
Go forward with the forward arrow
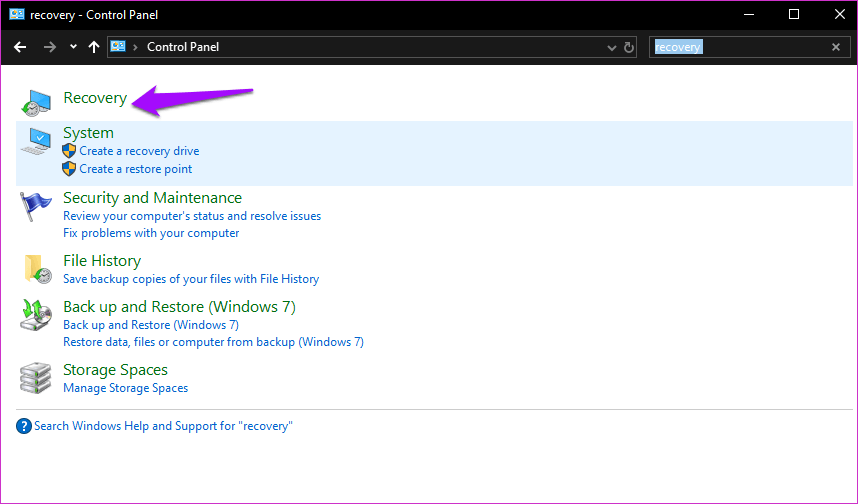click(x=50, y=47)
